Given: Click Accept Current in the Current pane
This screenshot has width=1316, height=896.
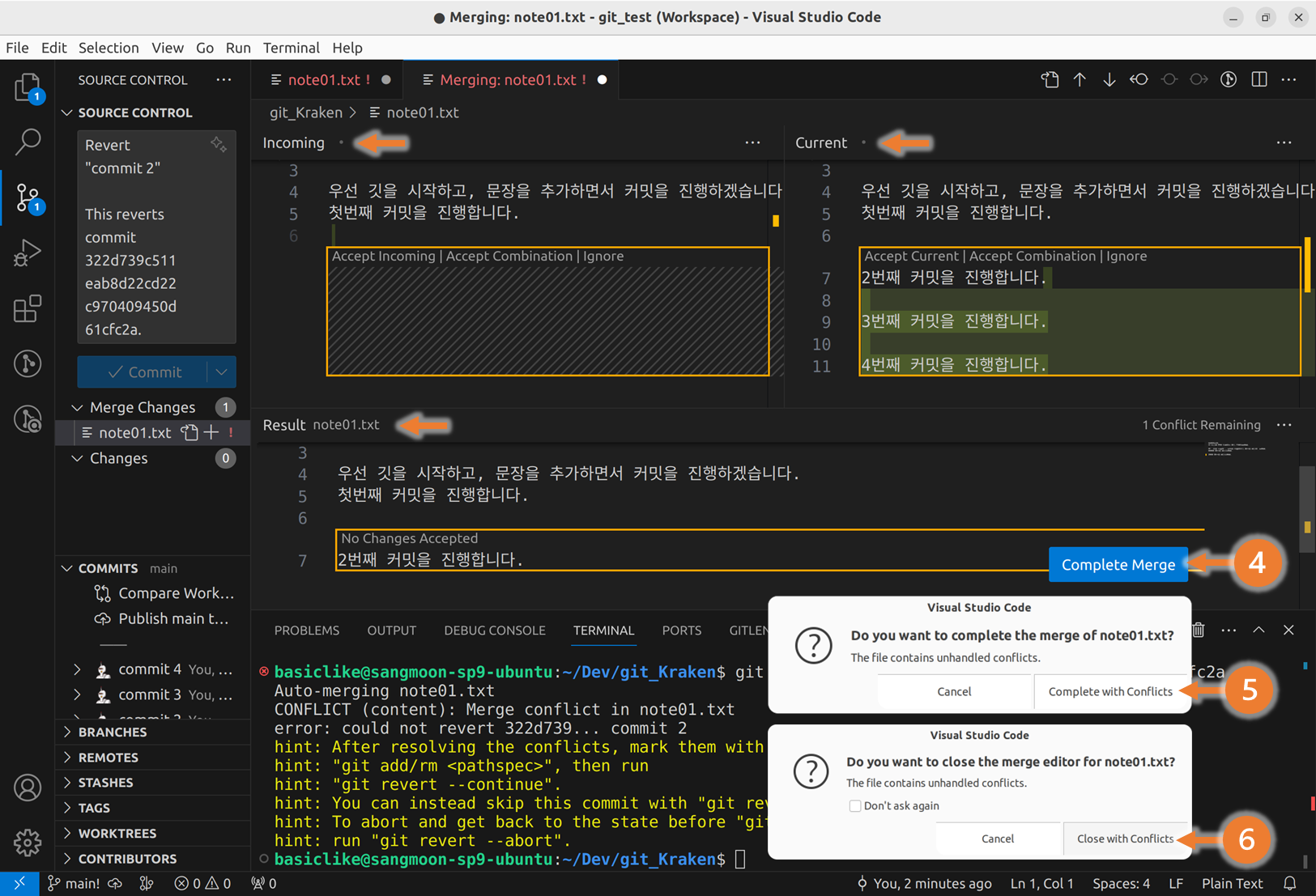Looking at the screenshot, I should [x=911, y=256].
